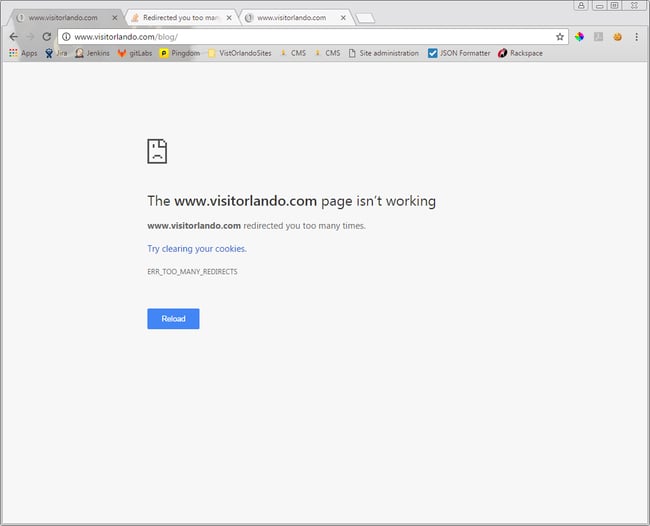Click the 'page isn't working' heading
The image size is (650, 526).
tap(291, 201)
